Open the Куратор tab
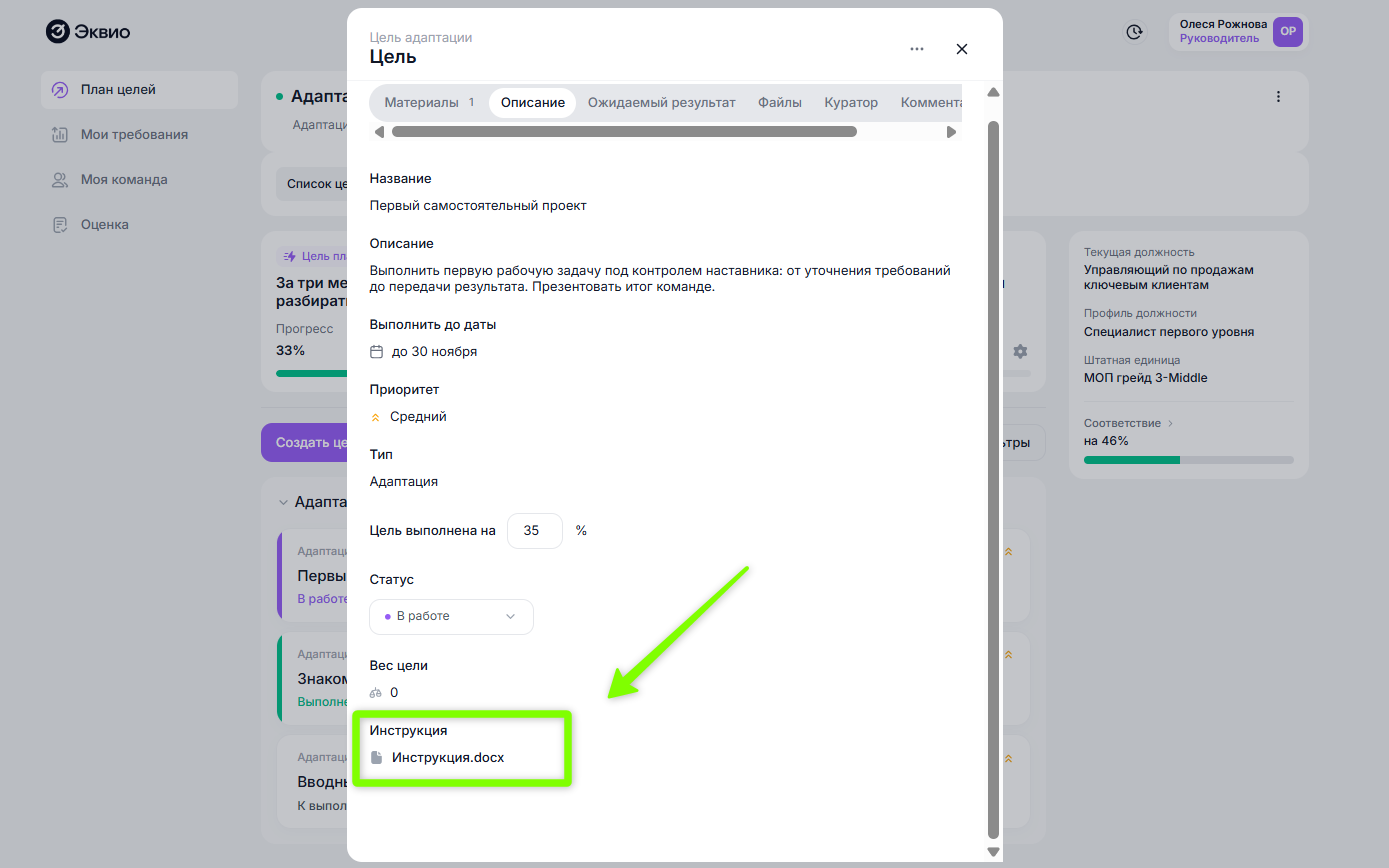1389x868 pixels. point(851,103)
